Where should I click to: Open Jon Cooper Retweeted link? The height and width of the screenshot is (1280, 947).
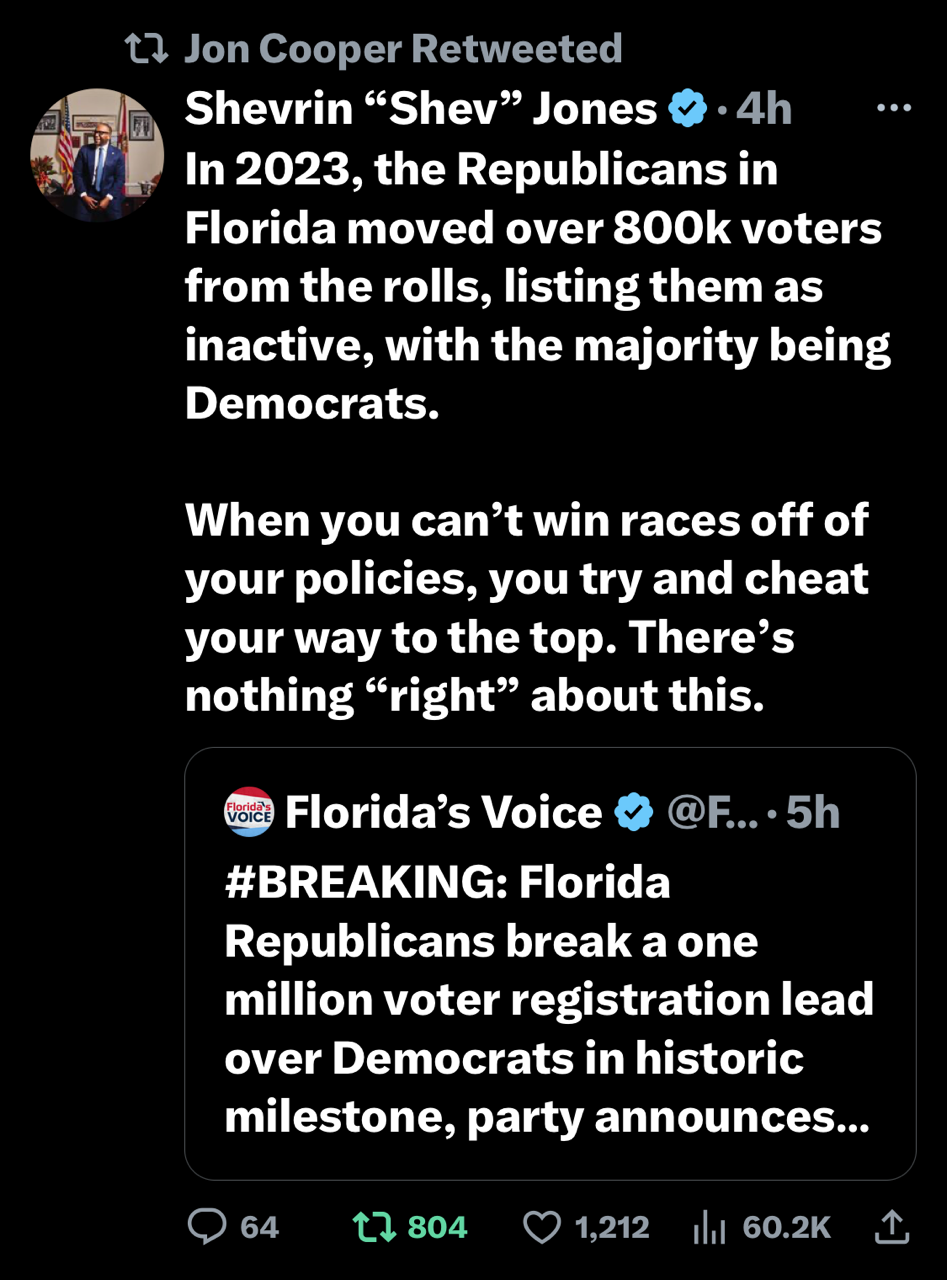(x=403, y=48)
